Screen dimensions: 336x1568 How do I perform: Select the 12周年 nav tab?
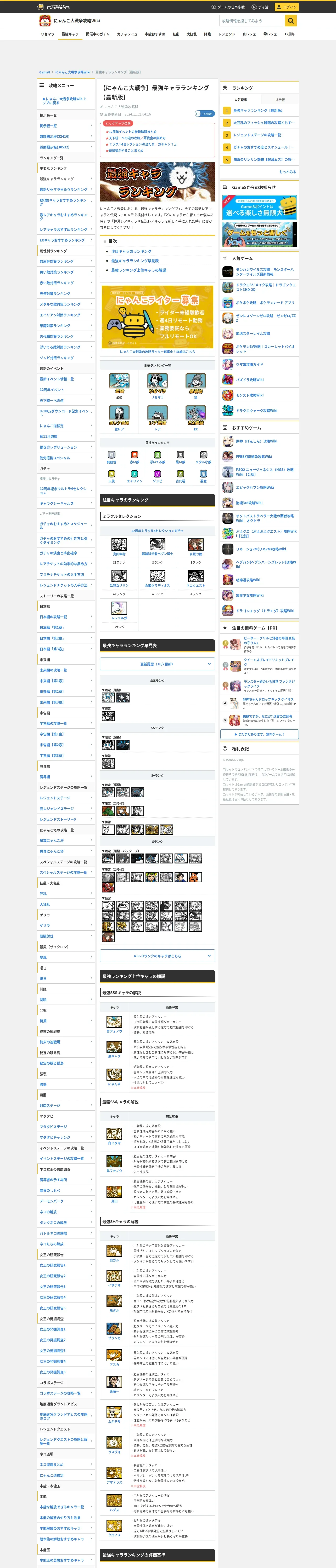290,34
